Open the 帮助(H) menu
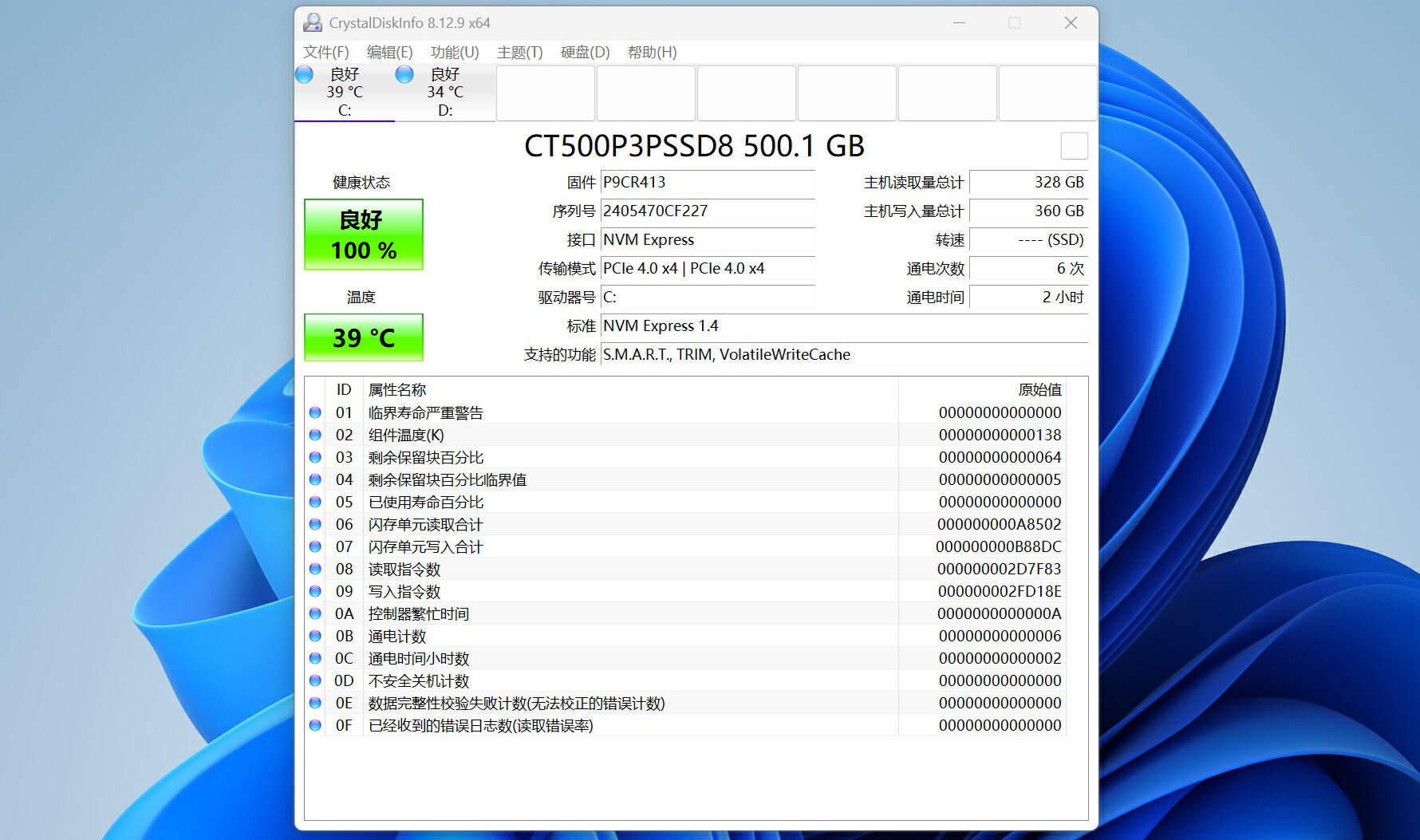The image size is (1420, 840). 652,52
